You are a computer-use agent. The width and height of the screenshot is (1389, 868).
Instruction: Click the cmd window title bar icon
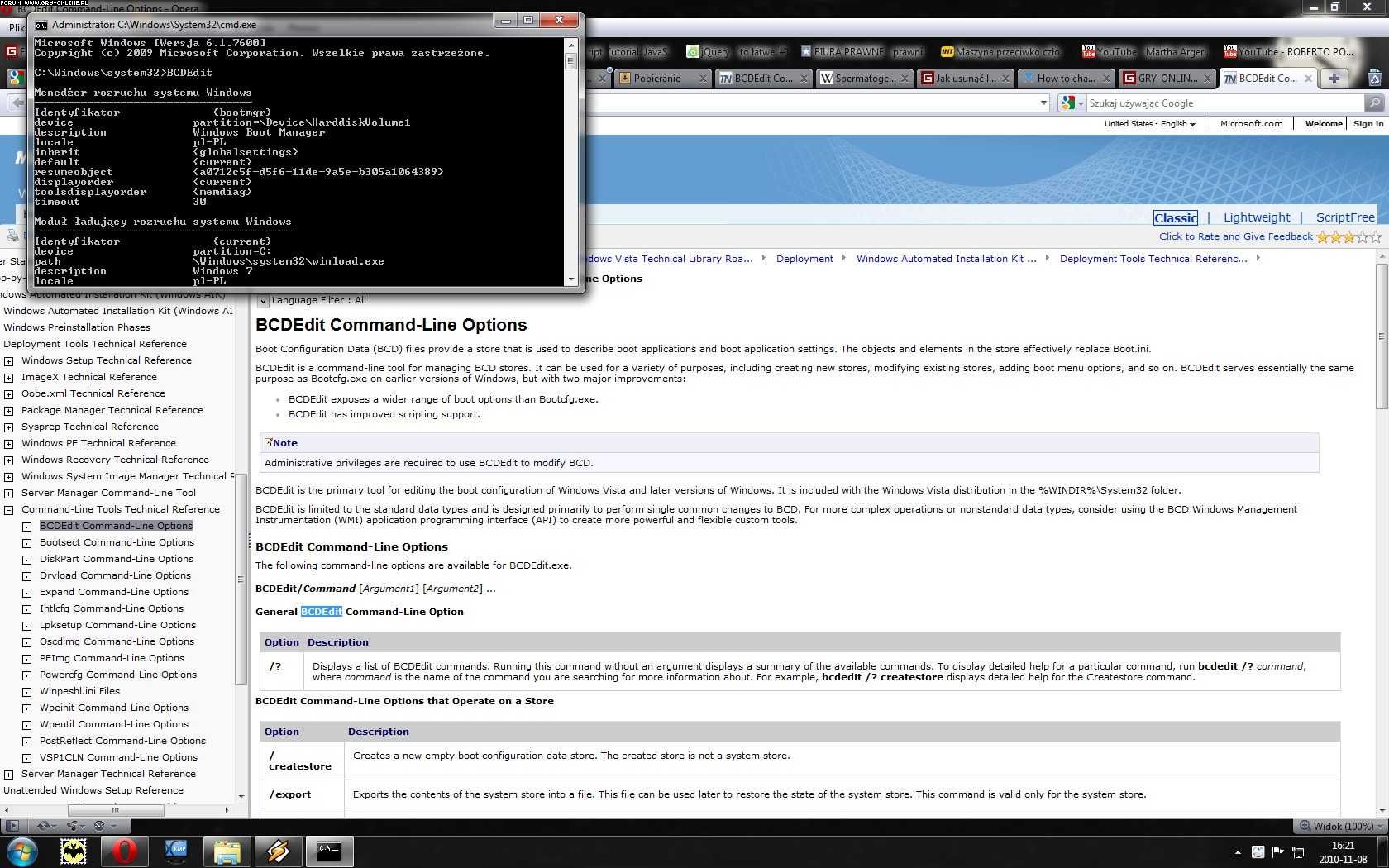41,25
